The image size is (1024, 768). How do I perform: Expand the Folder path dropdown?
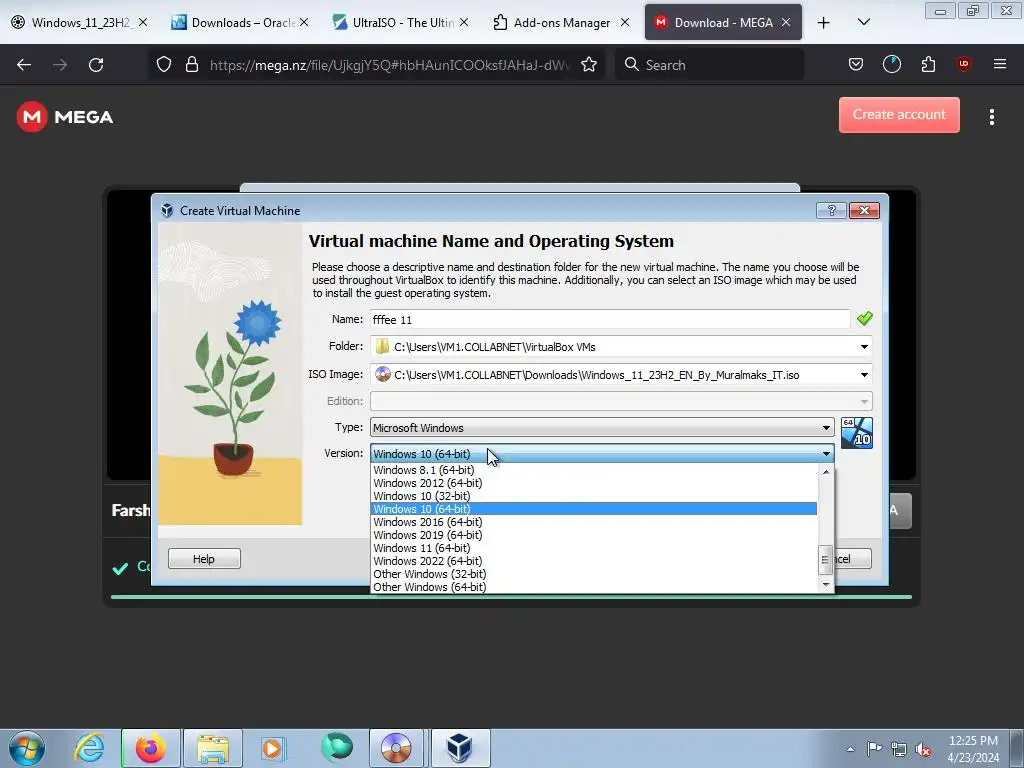(x=864, y=347)
